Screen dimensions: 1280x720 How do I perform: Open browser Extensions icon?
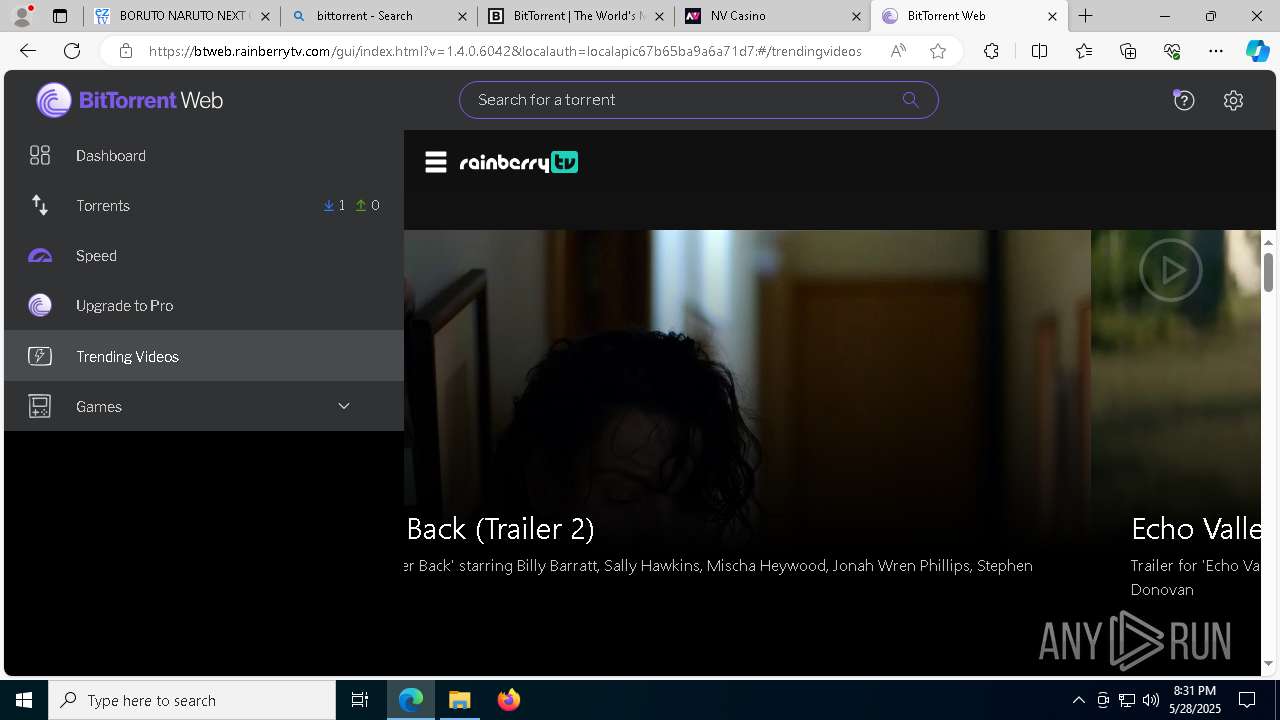[x=991, y=51]
